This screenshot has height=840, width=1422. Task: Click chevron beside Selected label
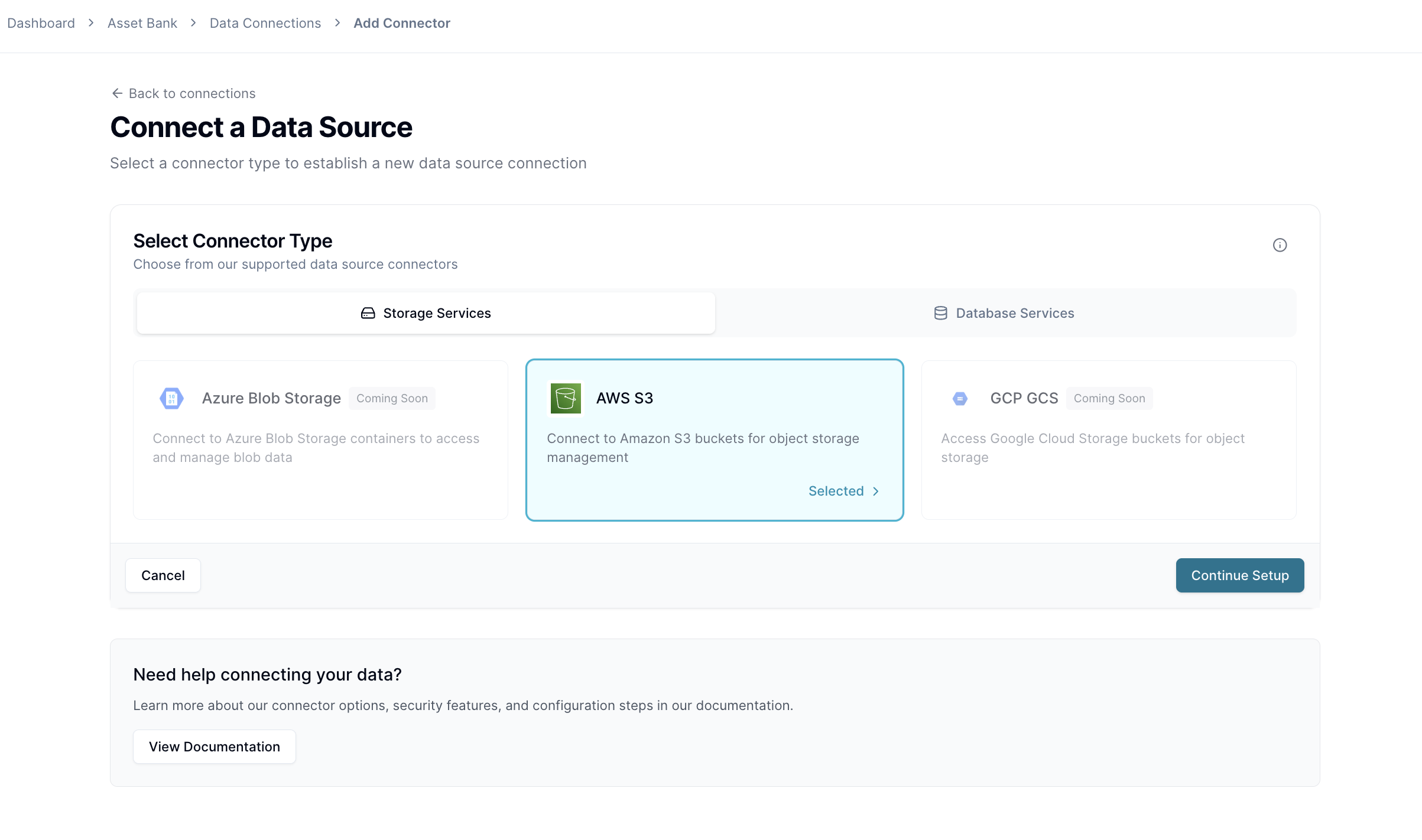(x=876, y=491)
